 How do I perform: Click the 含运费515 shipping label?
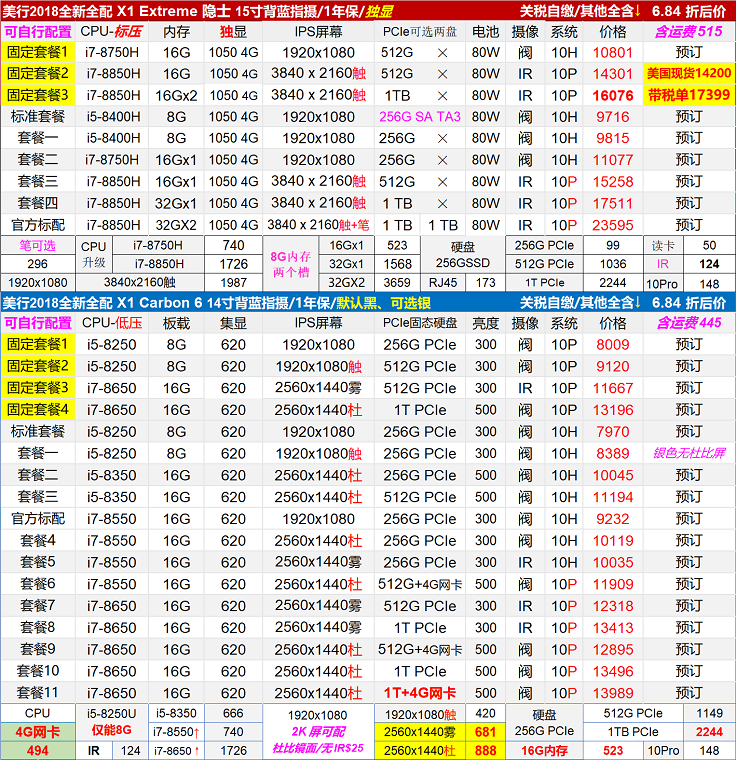point(689,31)
